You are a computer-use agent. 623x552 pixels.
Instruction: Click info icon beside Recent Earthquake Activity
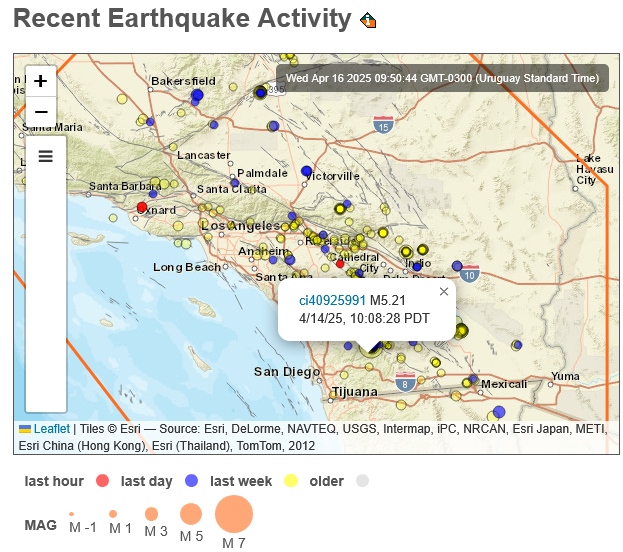tap(368, 20)
